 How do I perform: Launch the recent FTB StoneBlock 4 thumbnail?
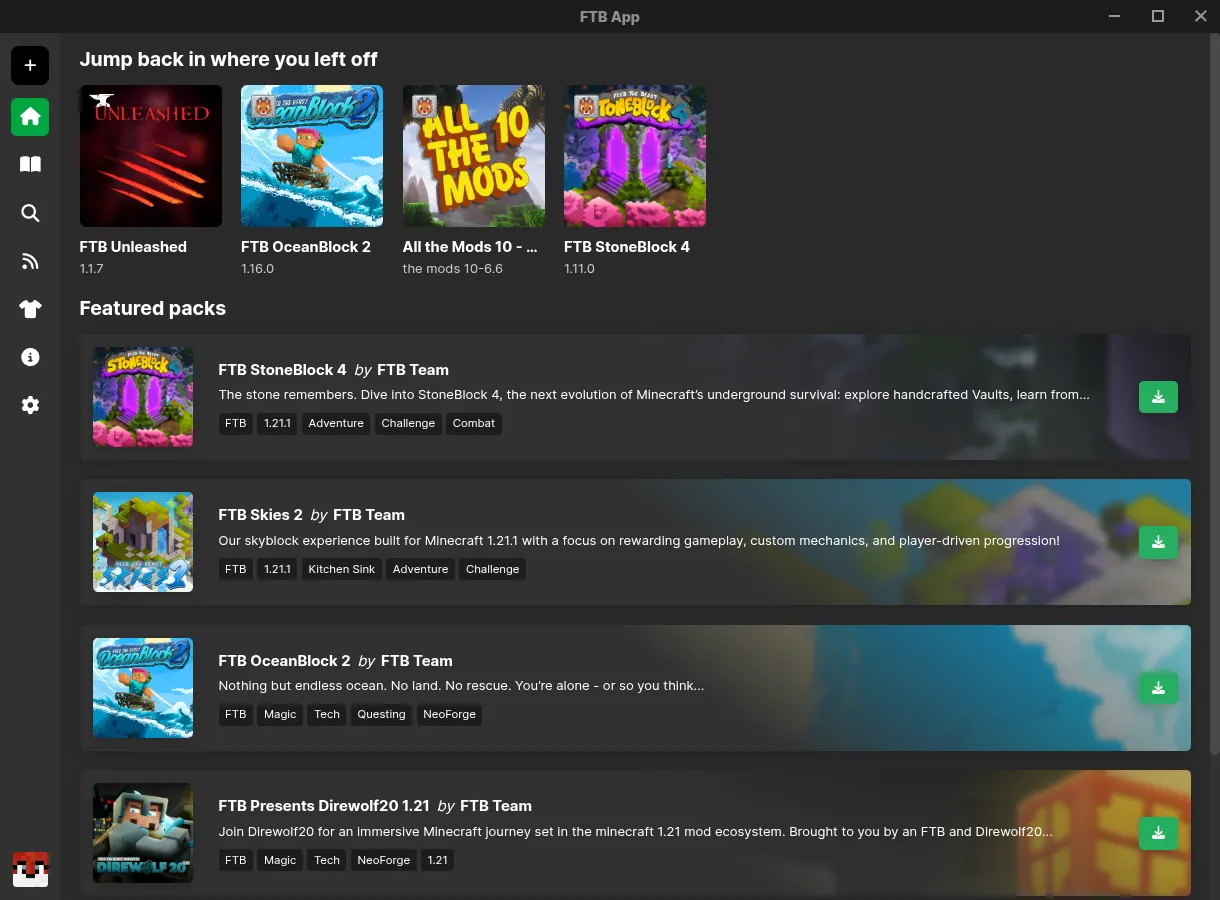click(x=635, y=156)
